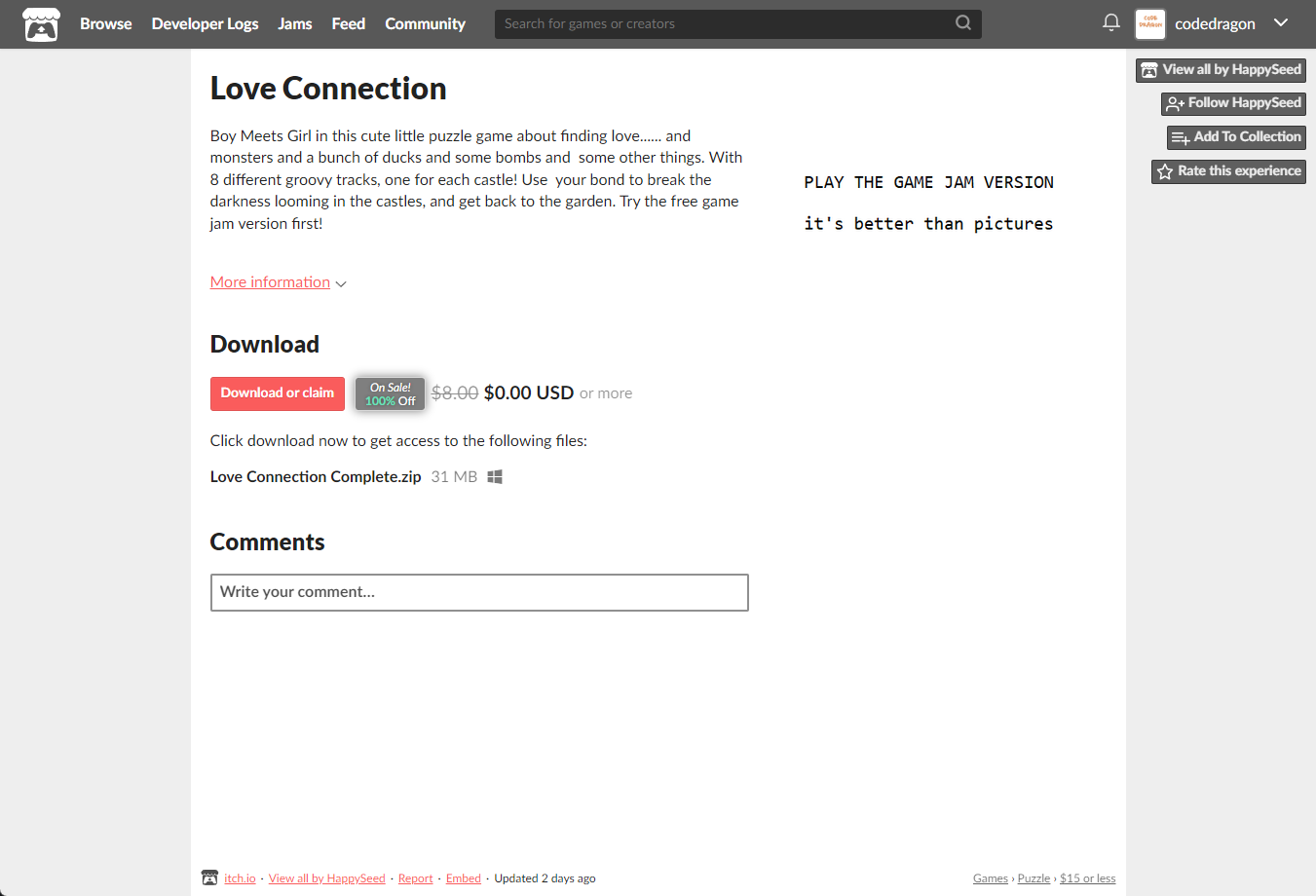
Task: Open footer View all by HappySeed link
Action: tap(327, 878)
